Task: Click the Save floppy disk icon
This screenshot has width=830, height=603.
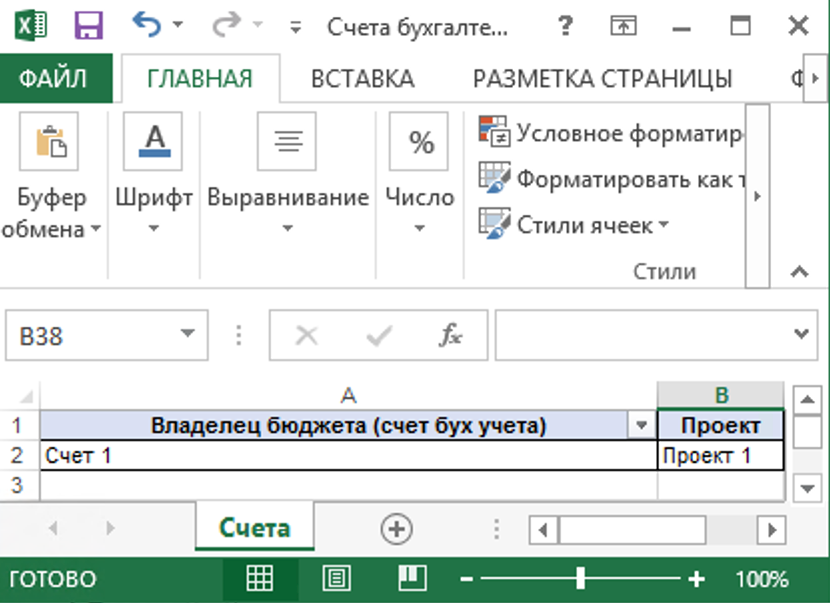Action: pos(90,26)
